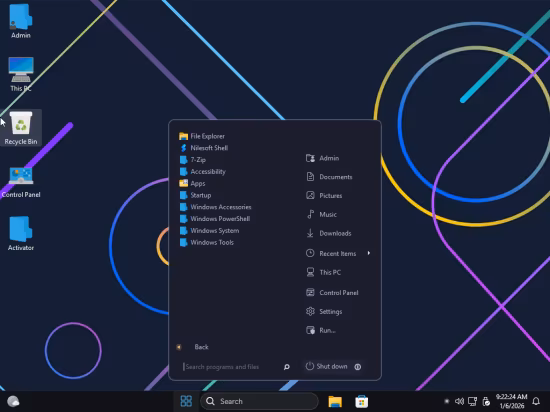The height and width of the screenshot is (412, 550).
Task: Open Music from the start menu
Action: click(x=321, y=215)
